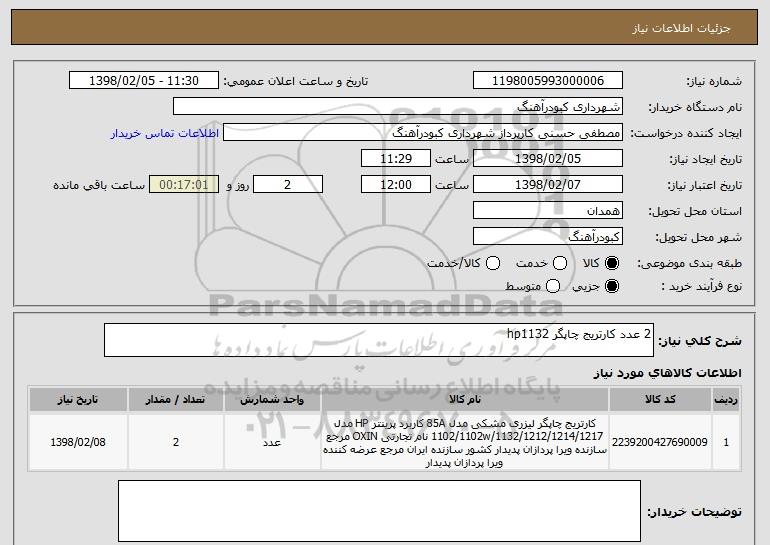
Task: Click the توضیحات خریدار label
Action: click(x=694, y=512)
